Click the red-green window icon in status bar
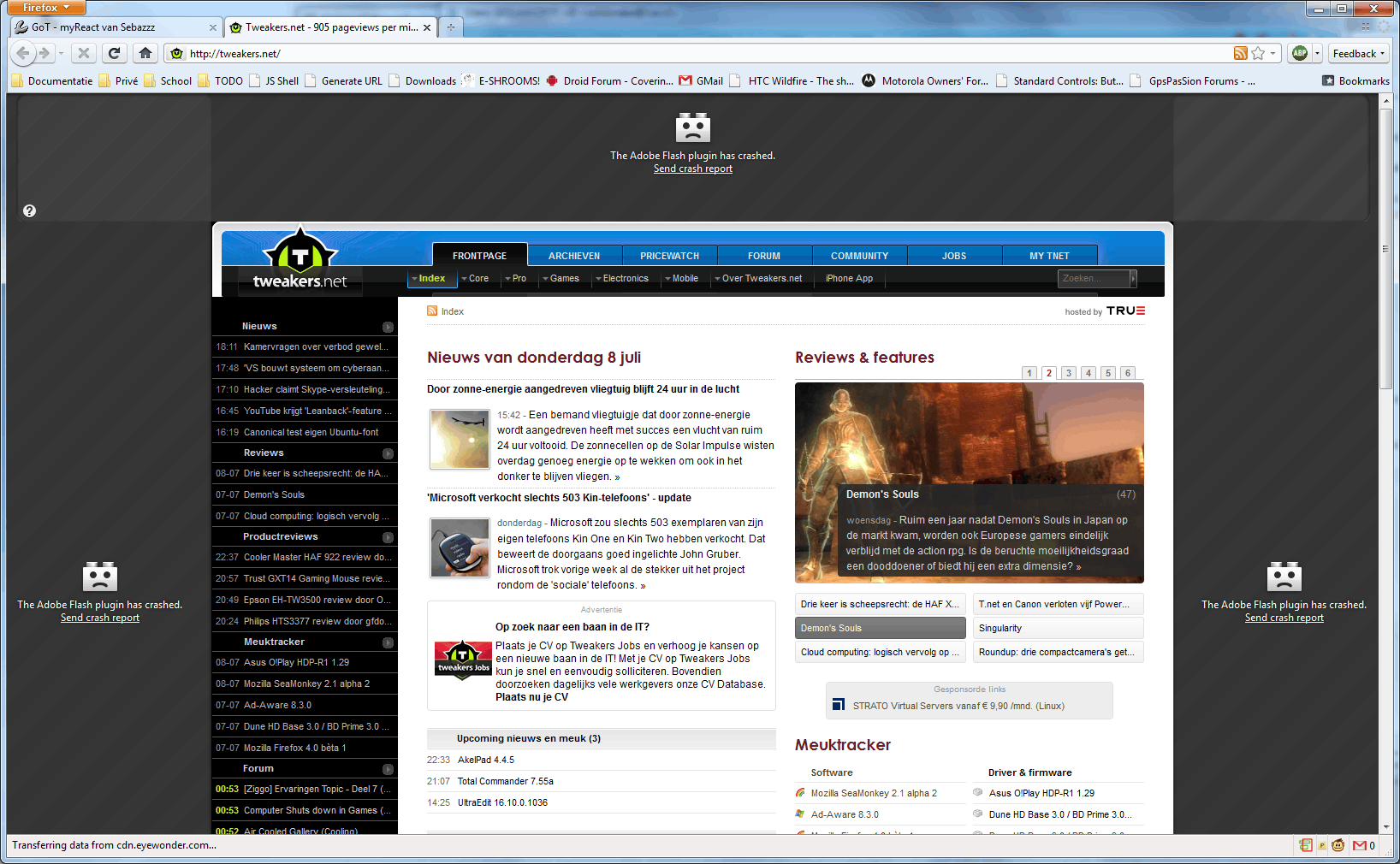This screenshot has height=864, width=1400. click(1305, 845)
